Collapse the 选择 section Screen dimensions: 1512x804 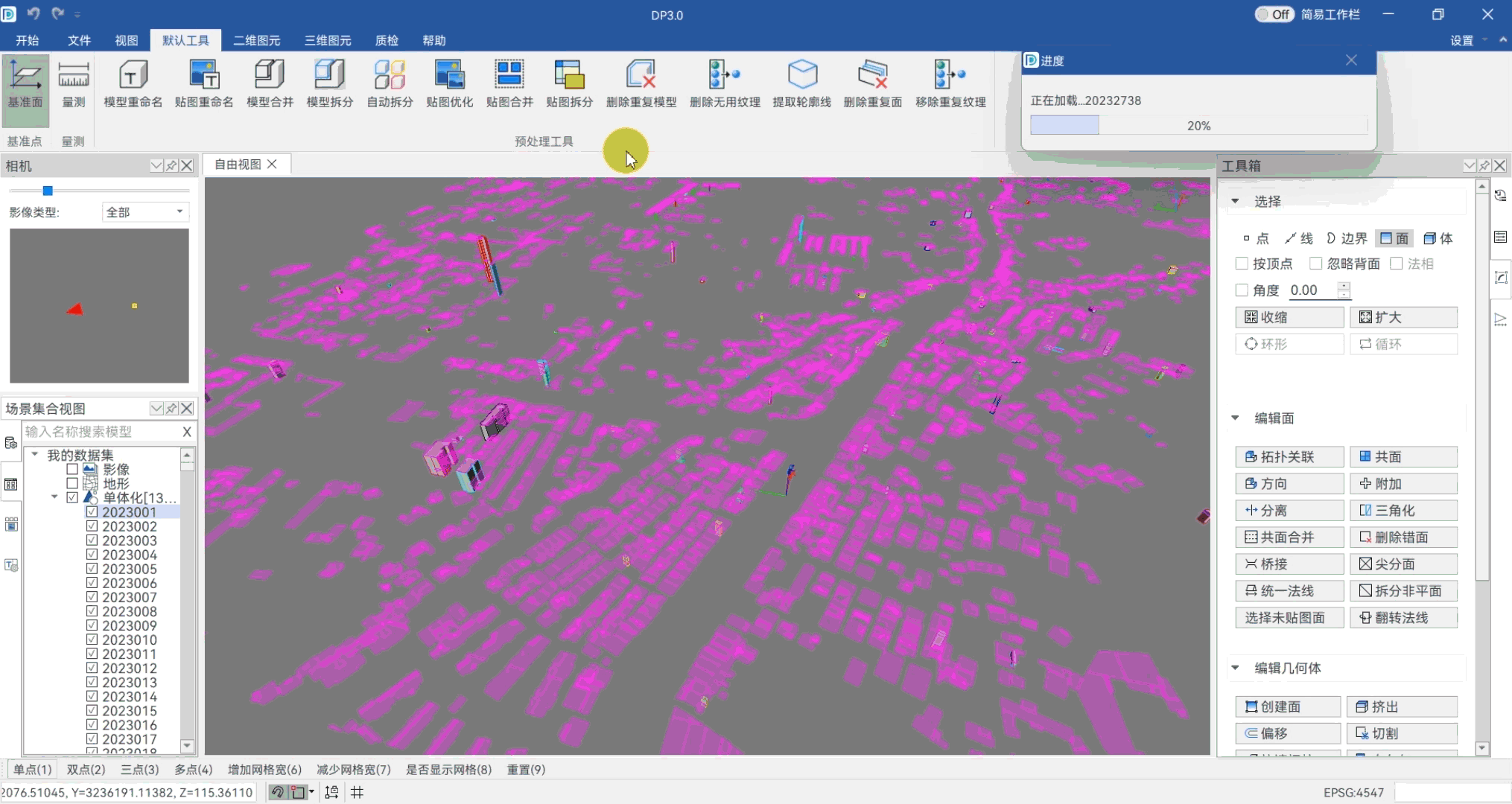tap(1235, 201)
